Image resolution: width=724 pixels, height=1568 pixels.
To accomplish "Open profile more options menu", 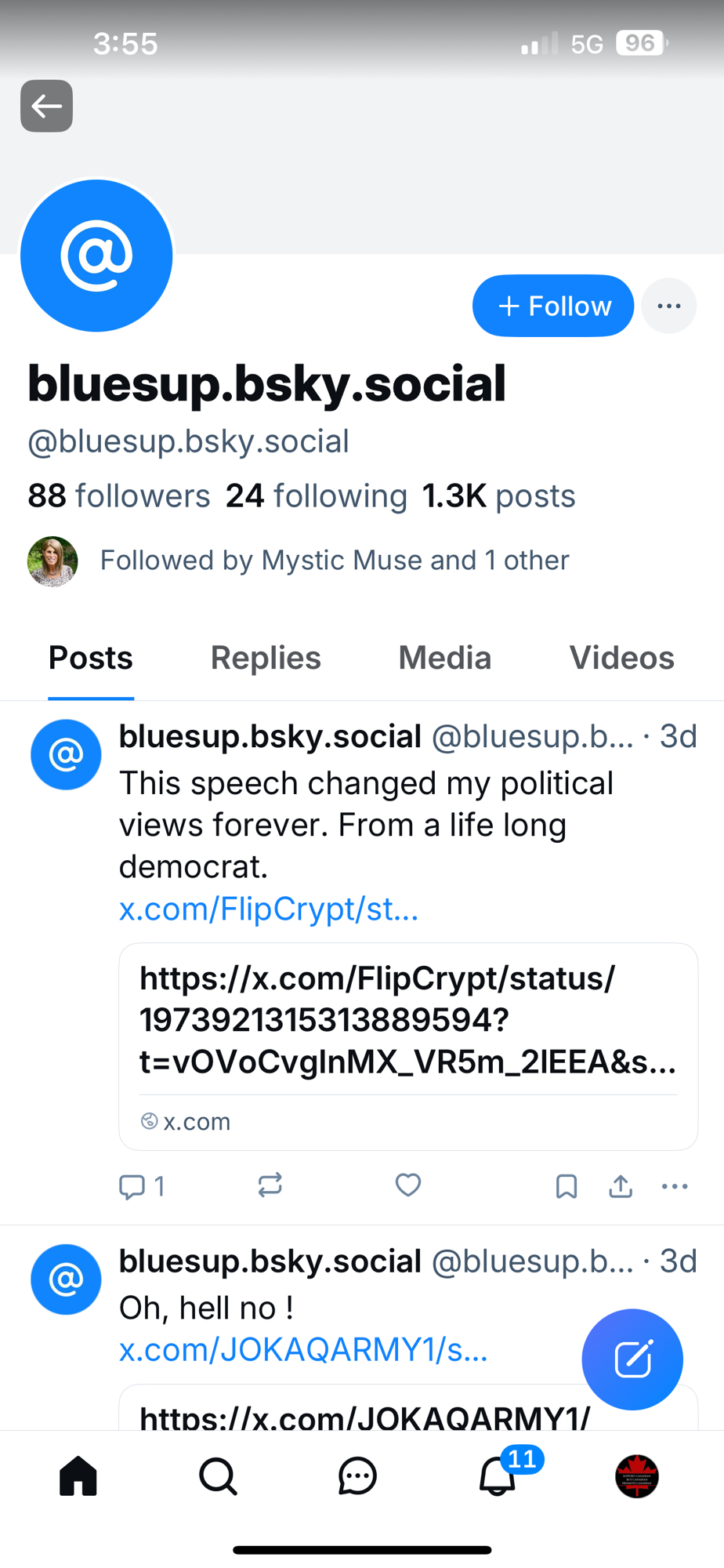I will click(x=668, y=306).
